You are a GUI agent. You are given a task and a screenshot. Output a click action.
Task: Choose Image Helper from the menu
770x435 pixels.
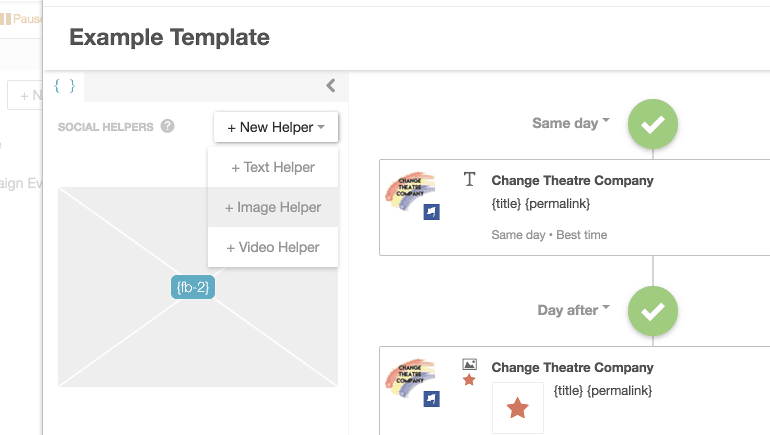click(x=273, y=208)
